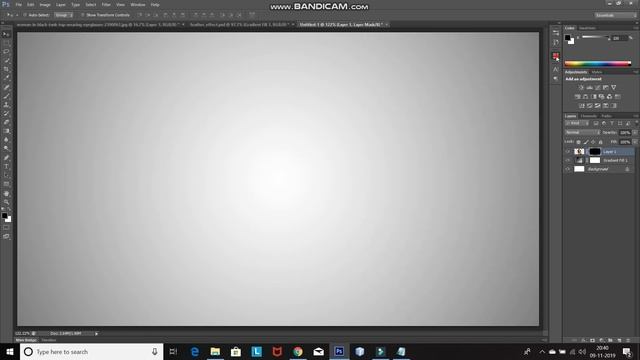Select the Brush tool
The width and height of the screenshot is (640, 360).
[6, 96]
